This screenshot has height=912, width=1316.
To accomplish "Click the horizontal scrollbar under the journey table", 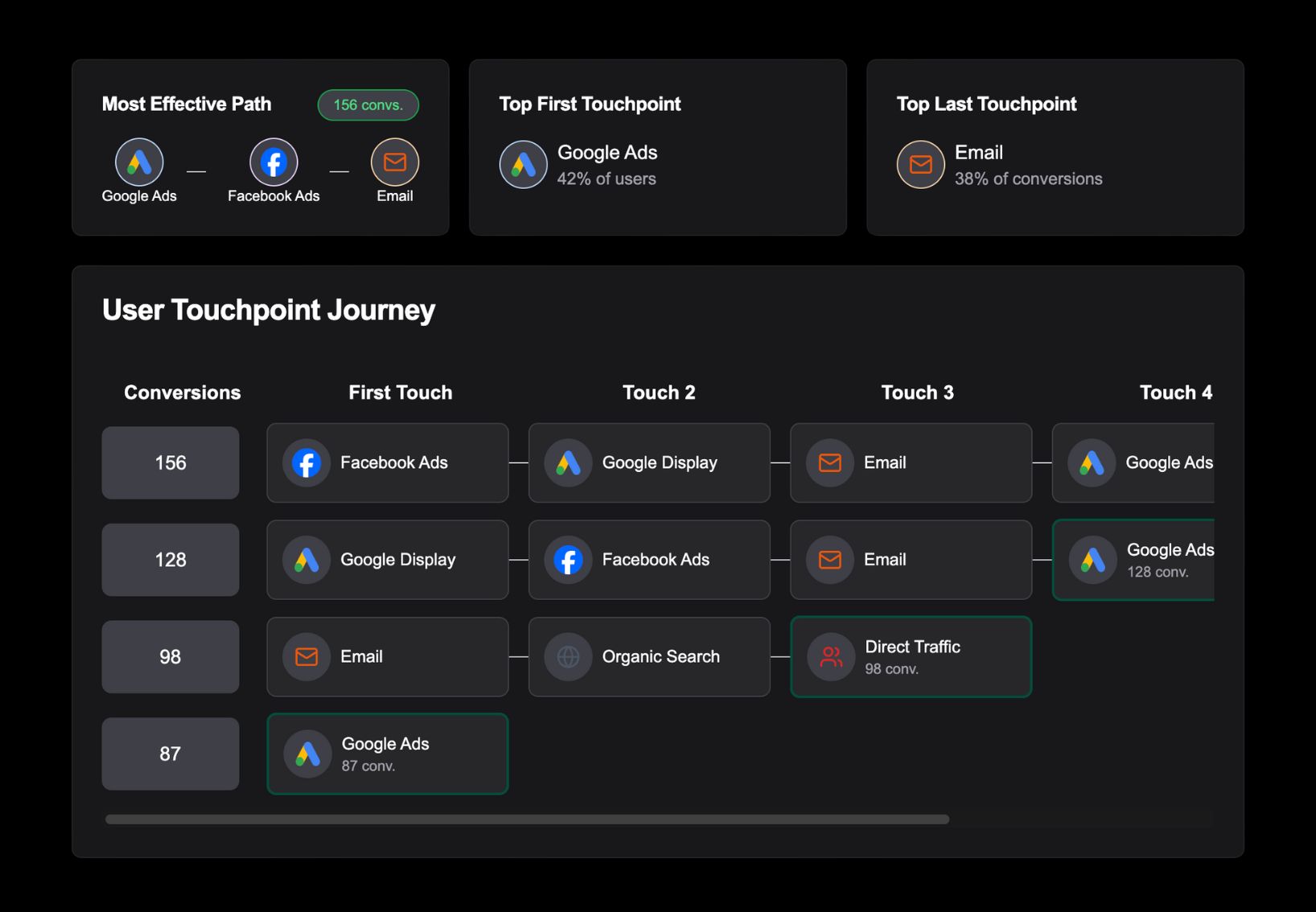I will [527, 820].
